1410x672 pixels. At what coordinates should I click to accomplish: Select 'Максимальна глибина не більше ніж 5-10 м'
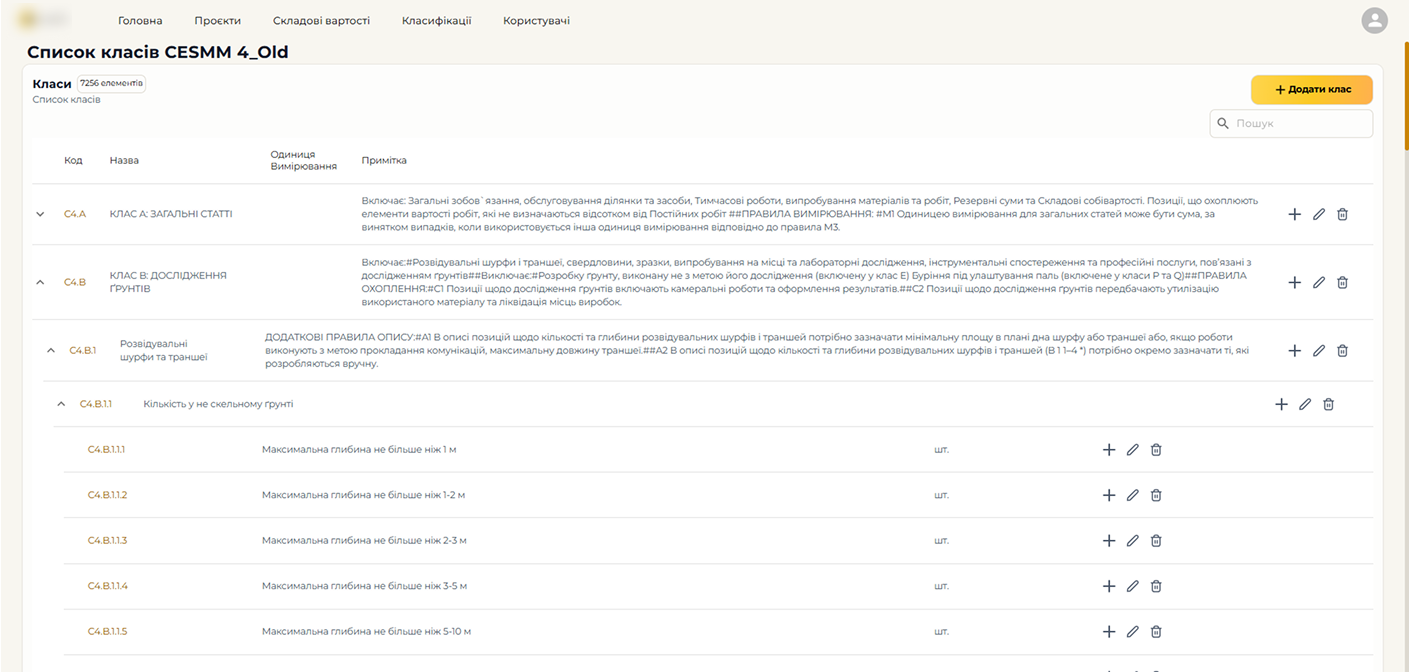pyautogui.click(x=367, y=632)
